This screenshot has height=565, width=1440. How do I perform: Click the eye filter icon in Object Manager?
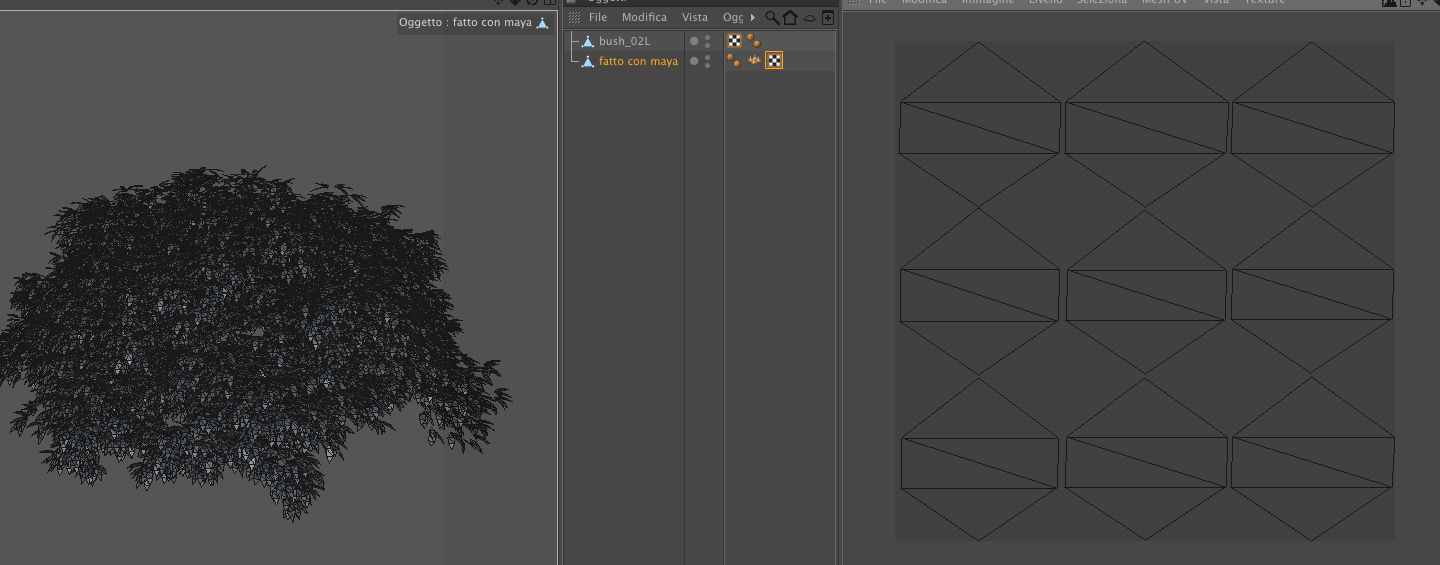point(809,17)
